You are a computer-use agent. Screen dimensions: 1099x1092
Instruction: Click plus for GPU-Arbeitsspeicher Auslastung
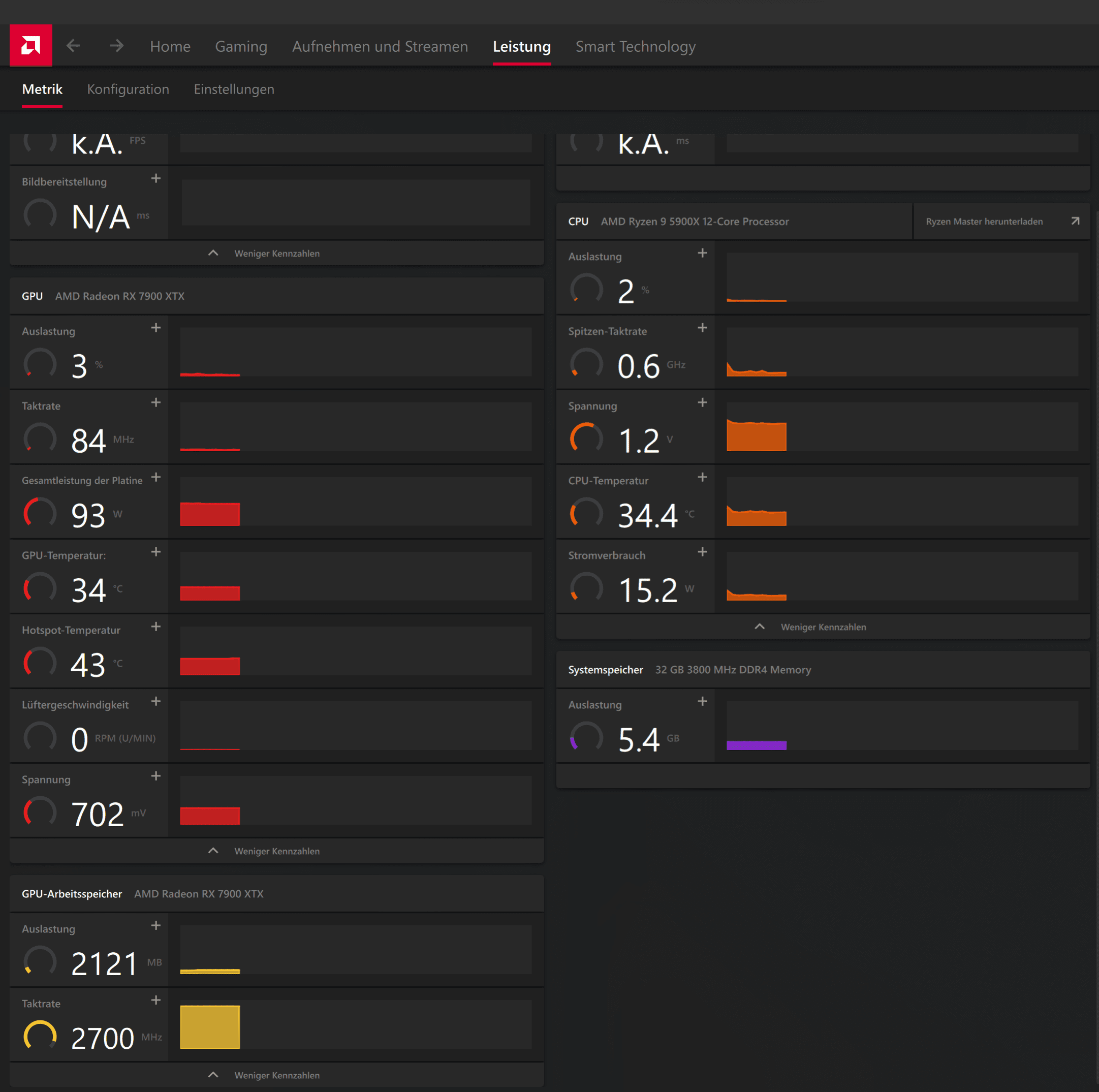pyautogui.click(x=156, y=926)
